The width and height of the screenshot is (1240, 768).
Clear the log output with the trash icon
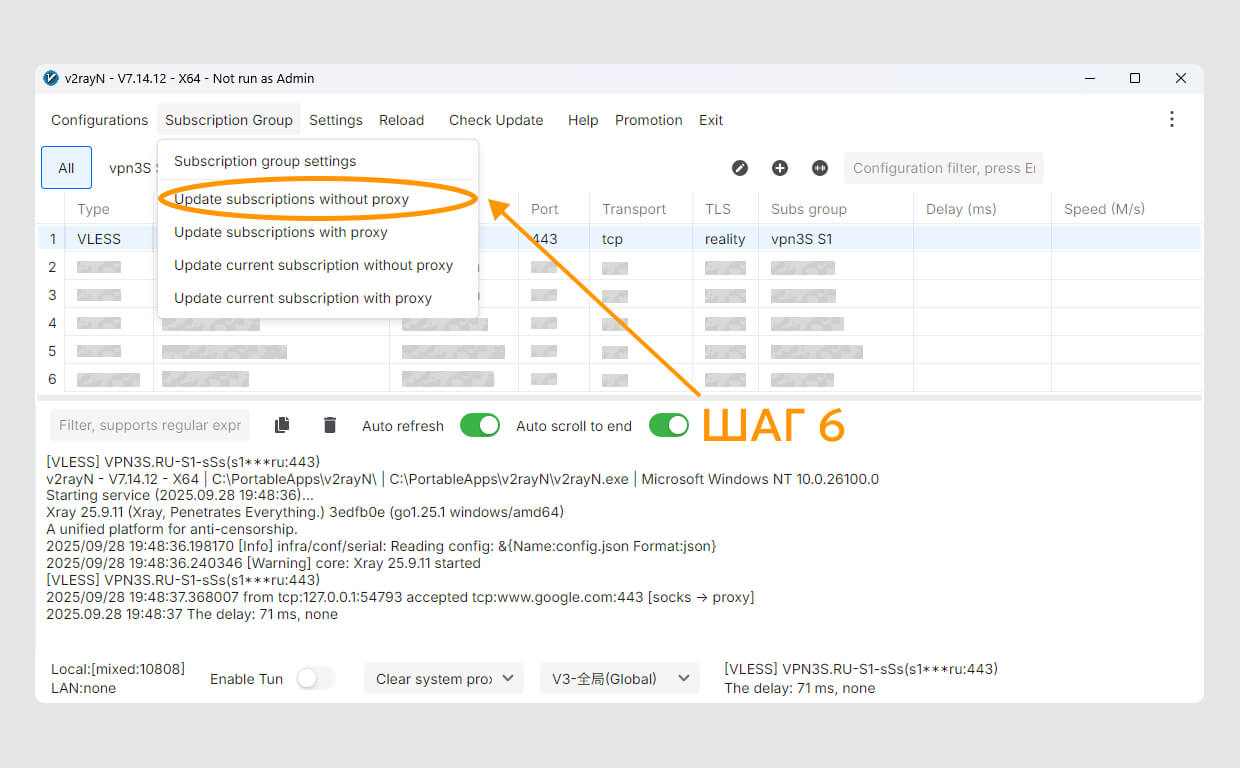tap(330, 425)
